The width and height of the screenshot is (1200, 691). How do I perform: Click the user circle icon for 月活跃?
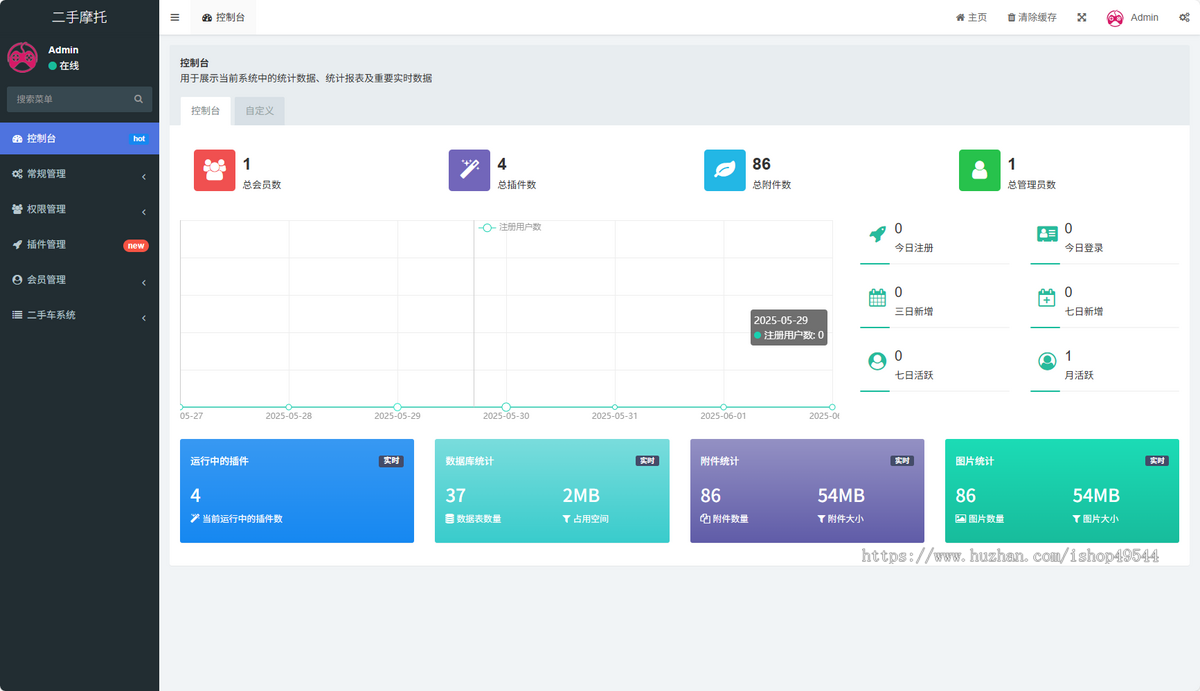point(1047,361)
